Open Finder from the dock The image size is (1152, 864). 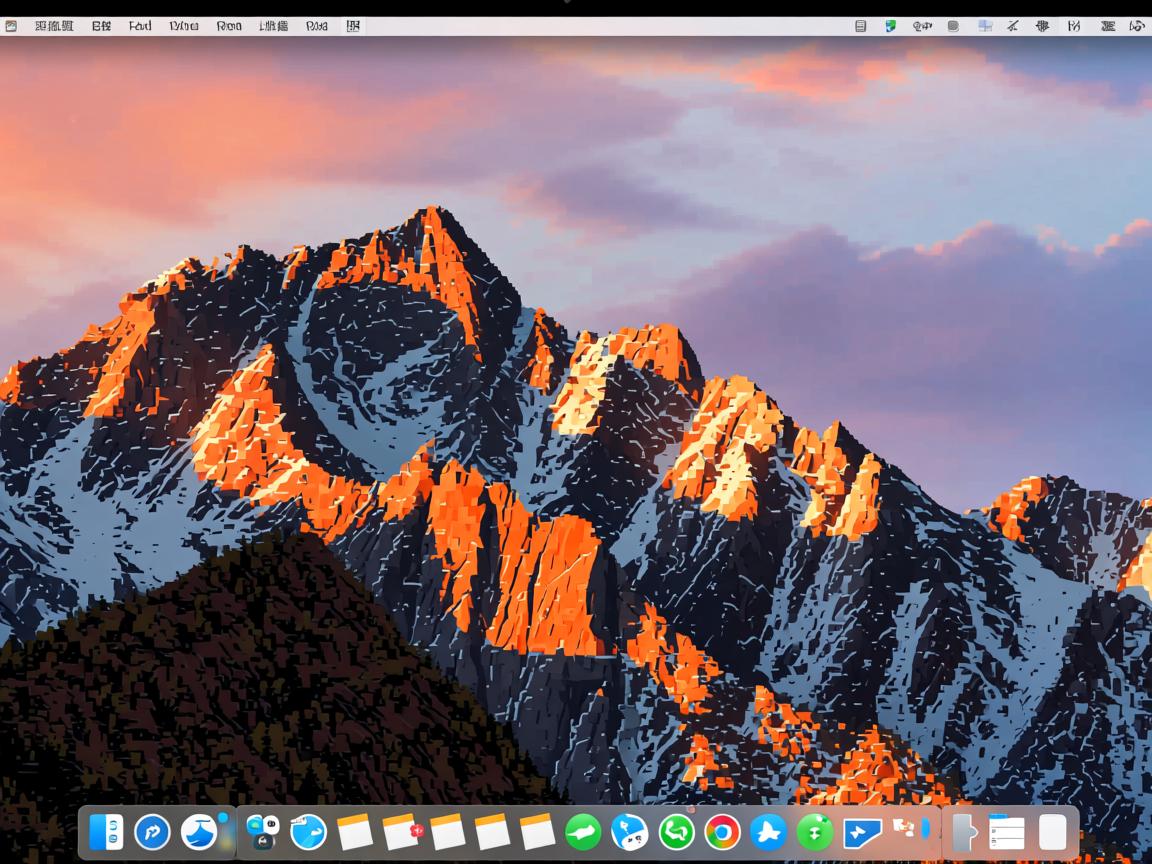(x=106, y=832)
